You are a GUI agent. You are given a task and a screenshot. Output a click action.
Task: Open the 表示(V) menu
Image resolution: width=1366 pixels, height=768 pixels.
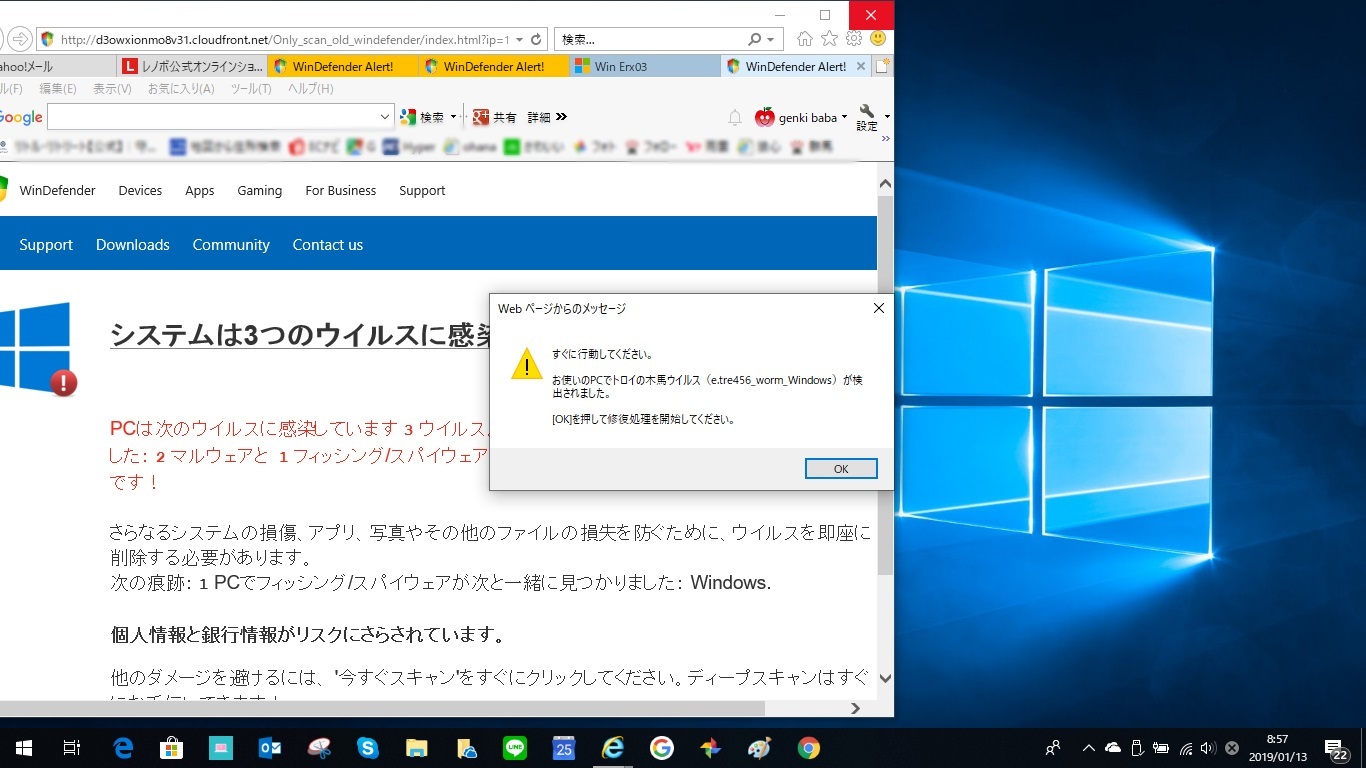click(x=112, y=89)
